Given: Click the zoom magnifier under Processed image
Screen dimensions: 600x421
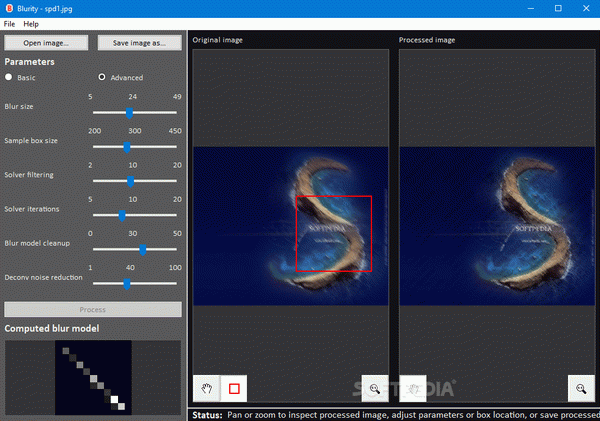Looking at the screenshot, I should (581, 388).
